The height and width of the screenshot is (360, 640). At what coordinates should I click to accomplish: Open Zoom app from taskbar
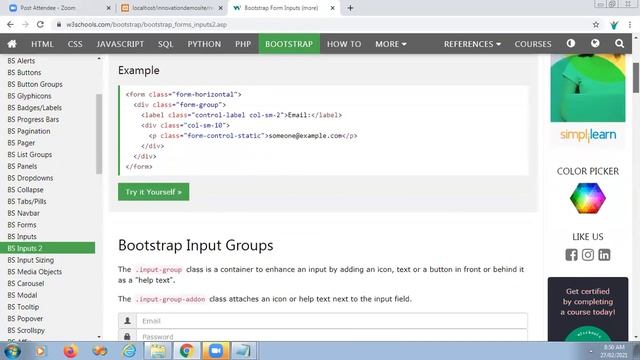(216, 351)
